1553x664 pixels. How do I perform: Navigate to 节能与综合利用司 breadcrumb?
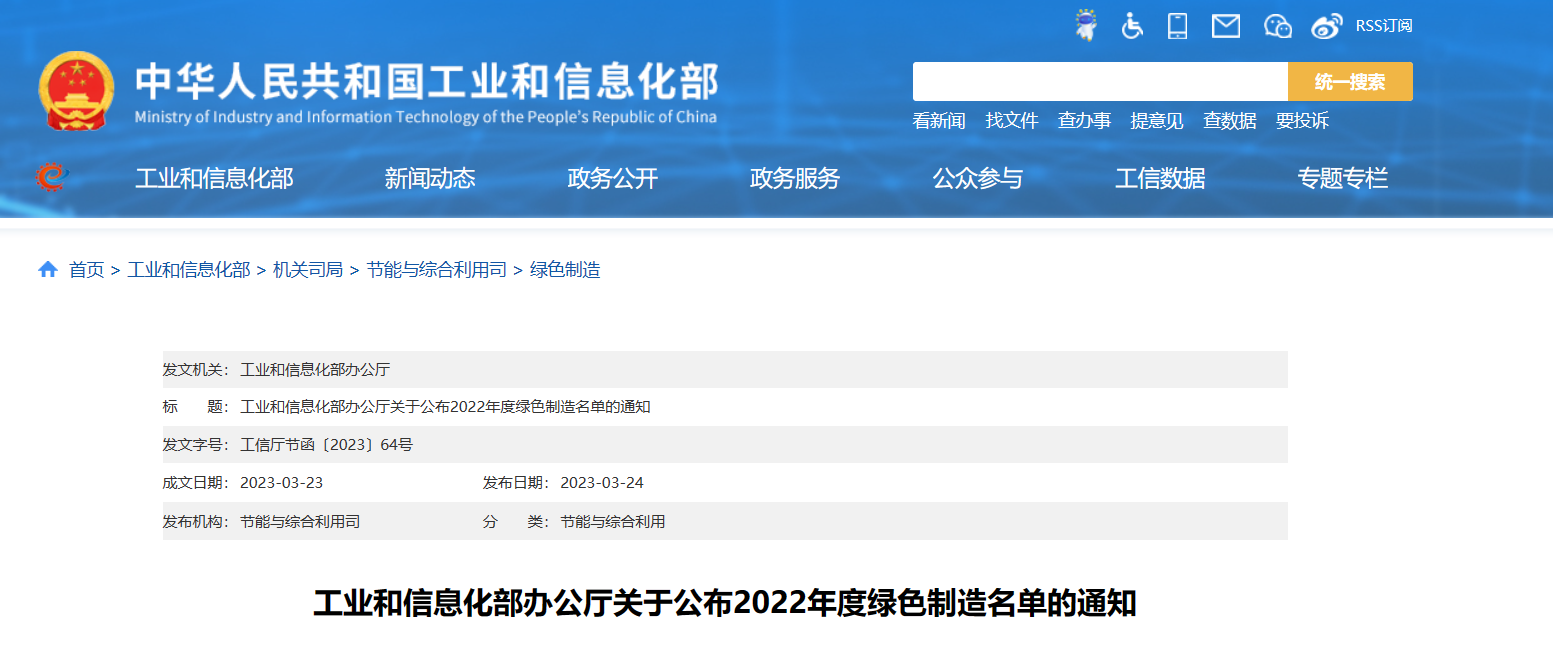pos(436,270)
